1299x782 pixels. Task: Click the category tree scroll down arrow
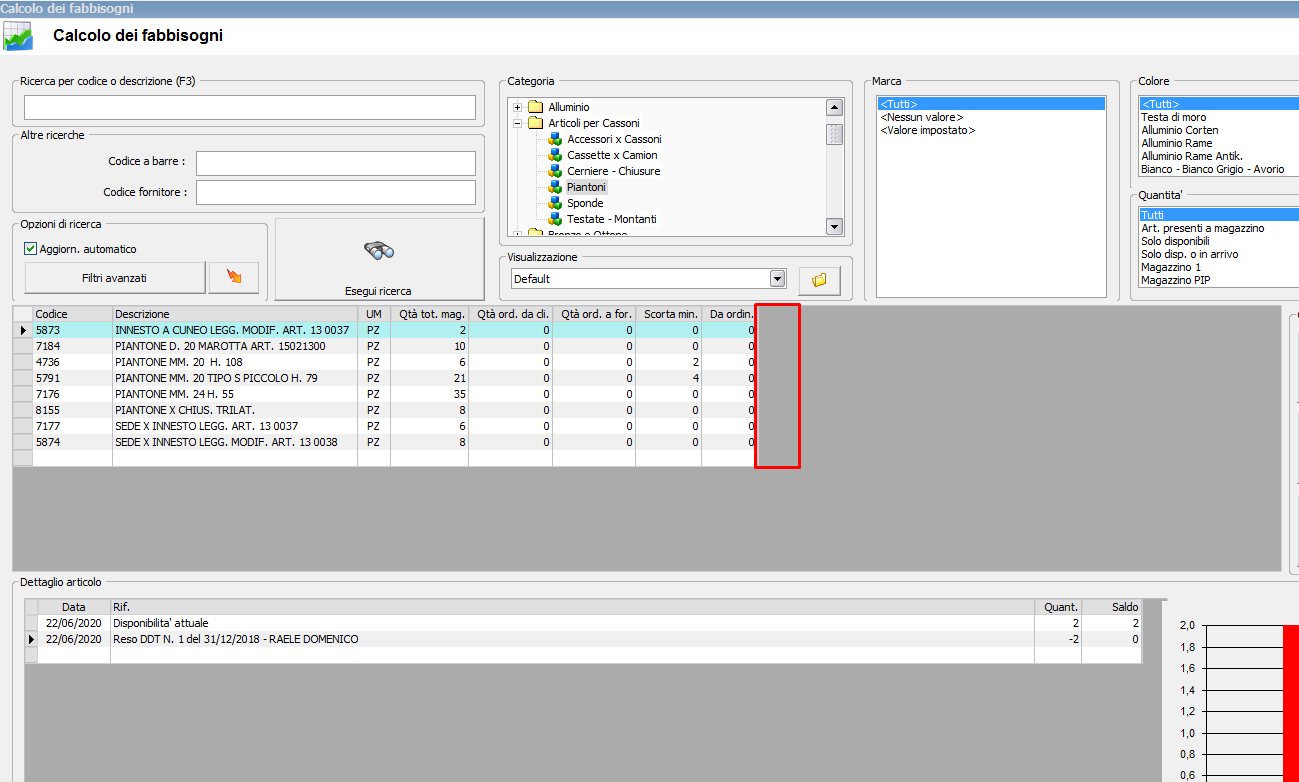[834, 227]
